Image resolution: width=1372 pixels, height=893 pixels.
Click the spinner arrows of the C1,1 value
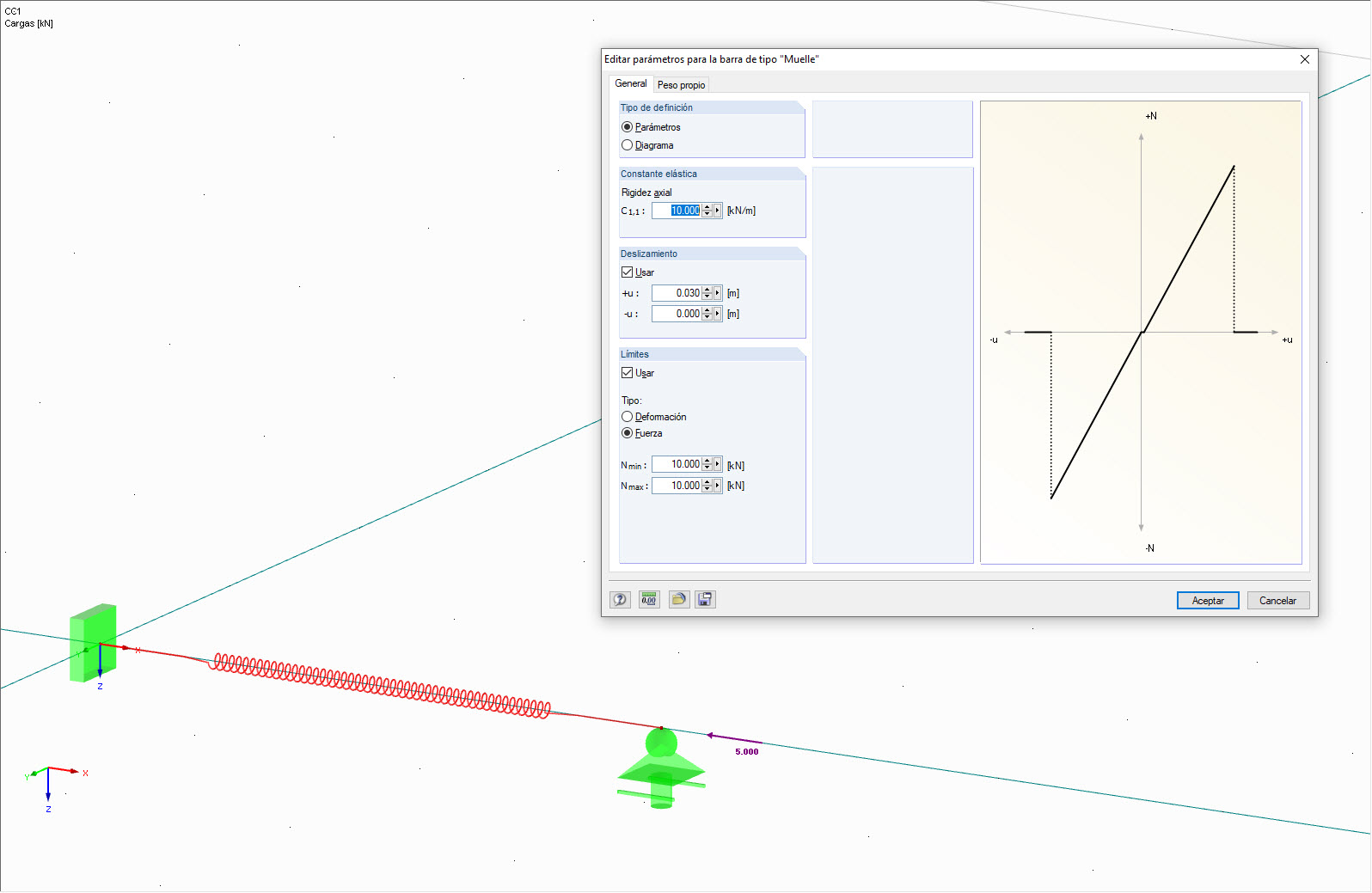click(707, 211)
